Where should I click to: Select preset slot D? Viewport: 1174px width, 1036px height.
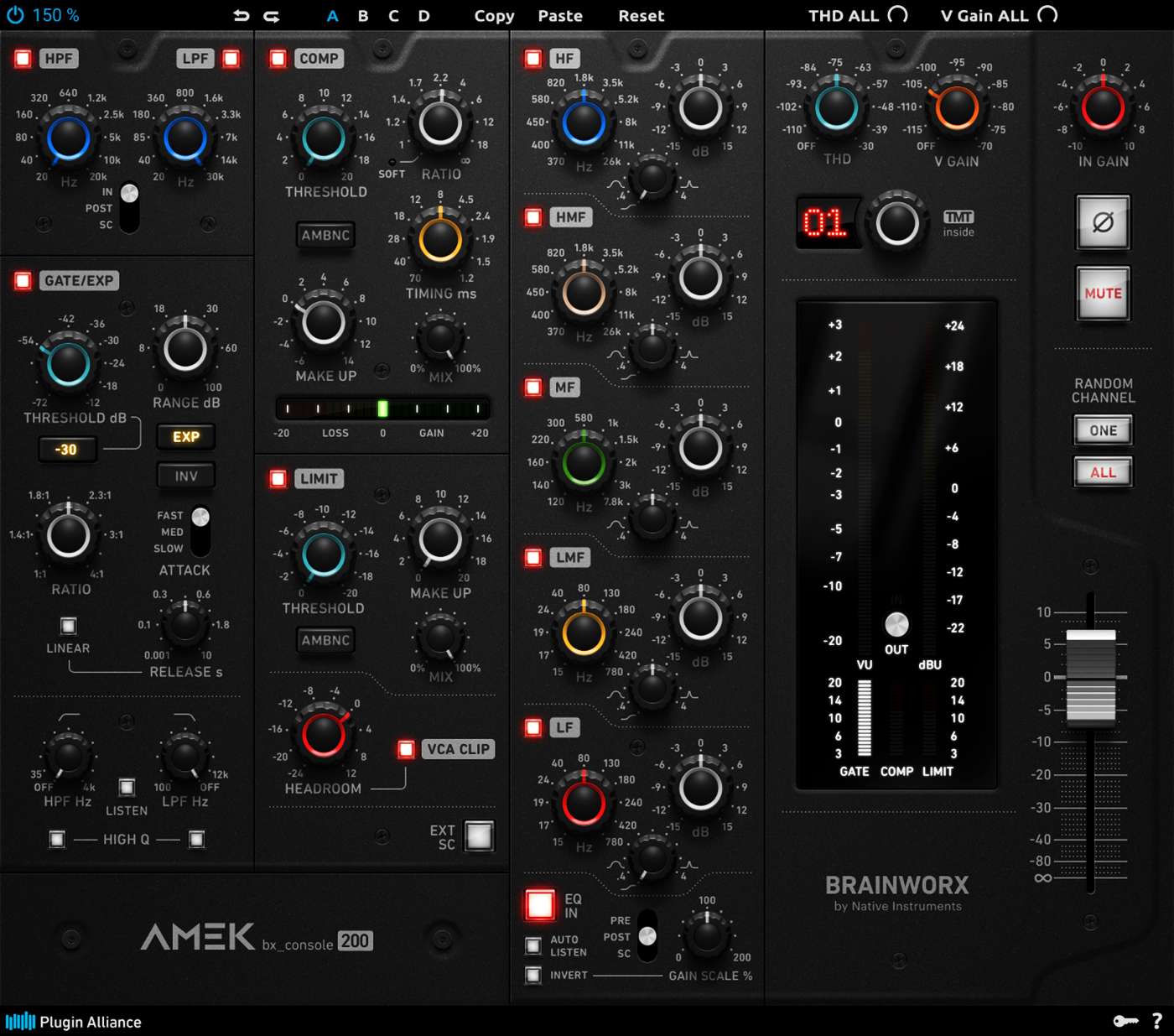[424, 16]
